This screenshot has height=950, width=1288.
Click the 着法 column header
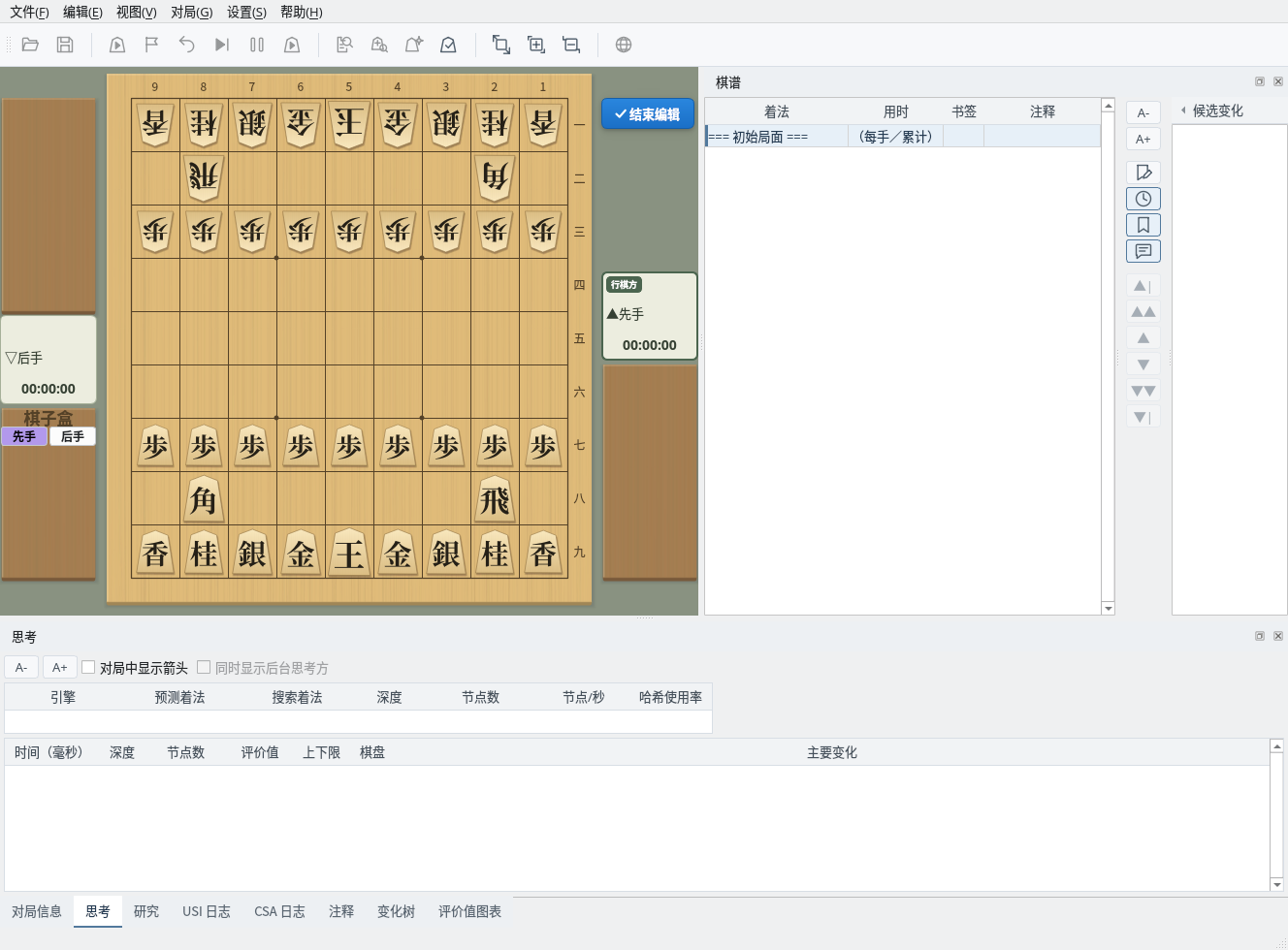tap(777, 111)
